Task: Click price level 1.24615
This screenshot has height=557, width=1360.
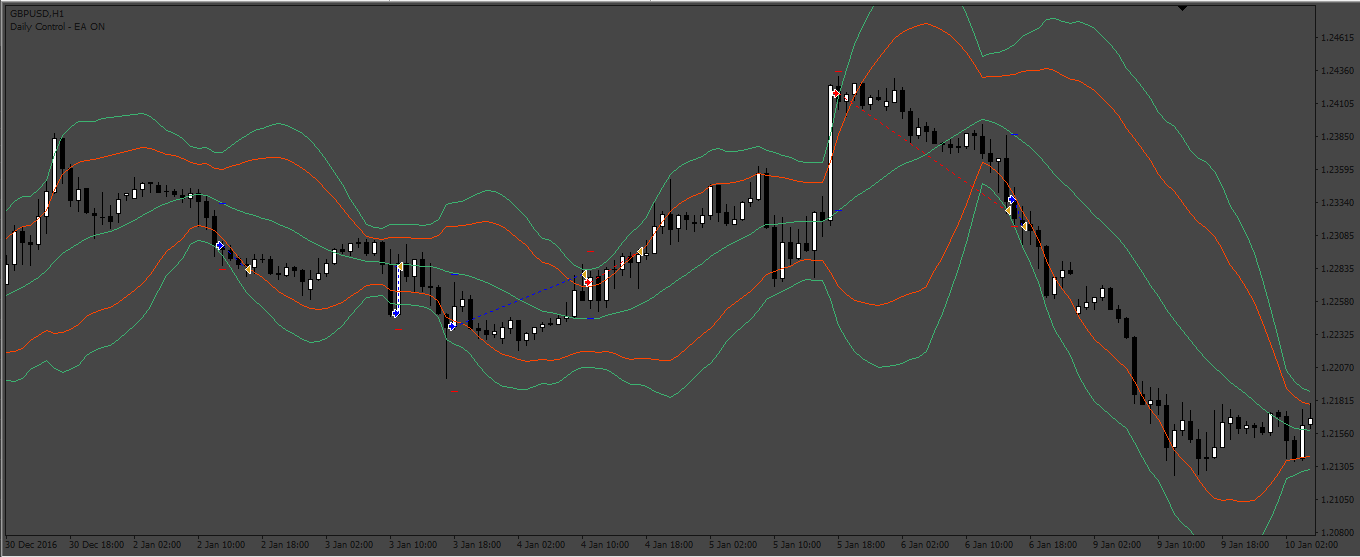Action: tap(1337, 38)
